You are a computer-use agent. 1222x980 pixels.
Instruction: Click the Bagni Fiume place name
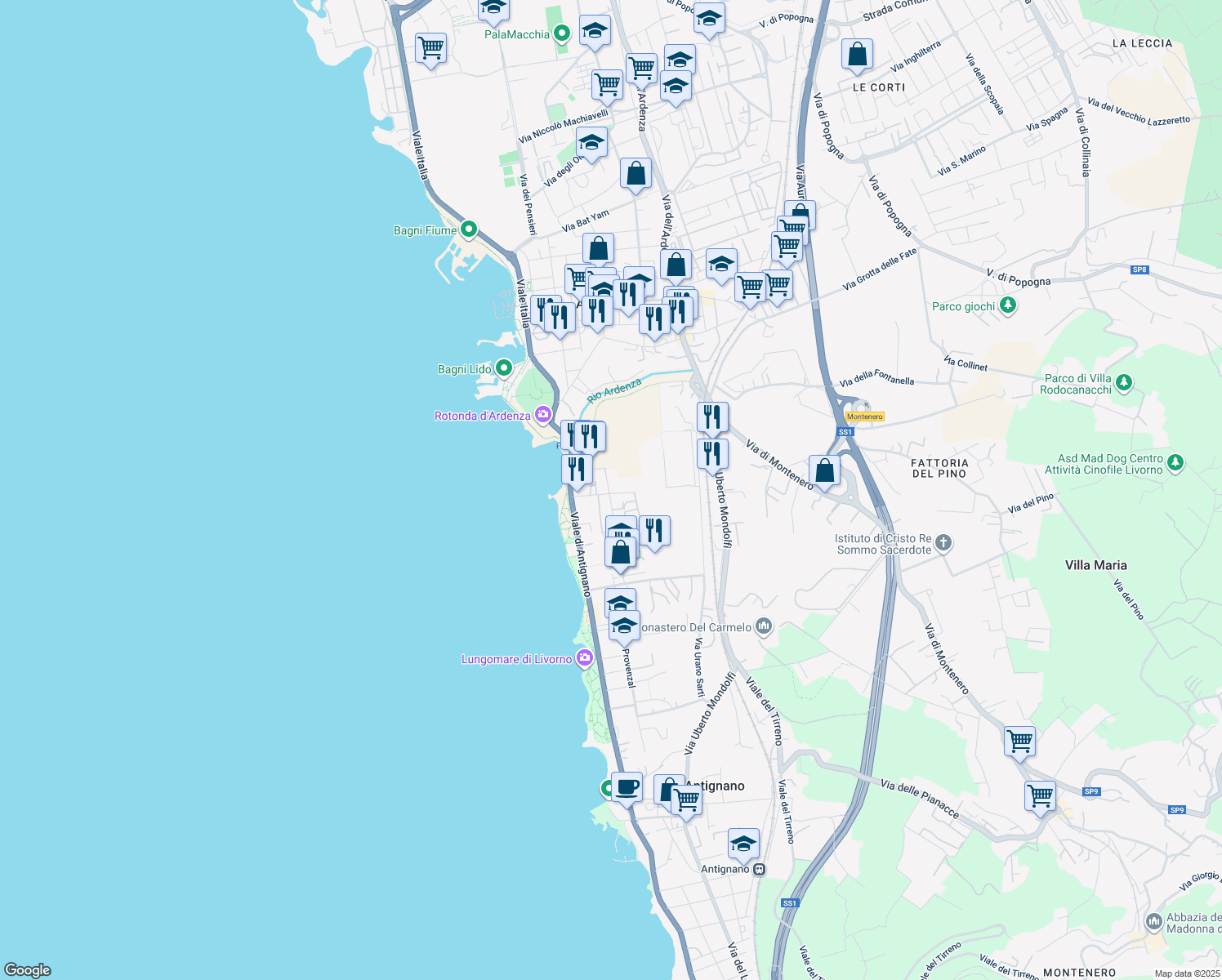pos(425,230)
